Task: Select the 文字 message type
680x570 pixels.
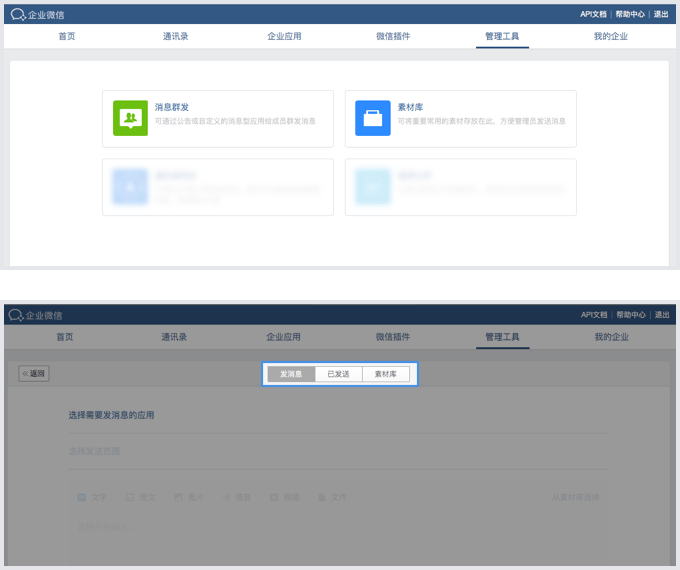Action: click(92, 497)
